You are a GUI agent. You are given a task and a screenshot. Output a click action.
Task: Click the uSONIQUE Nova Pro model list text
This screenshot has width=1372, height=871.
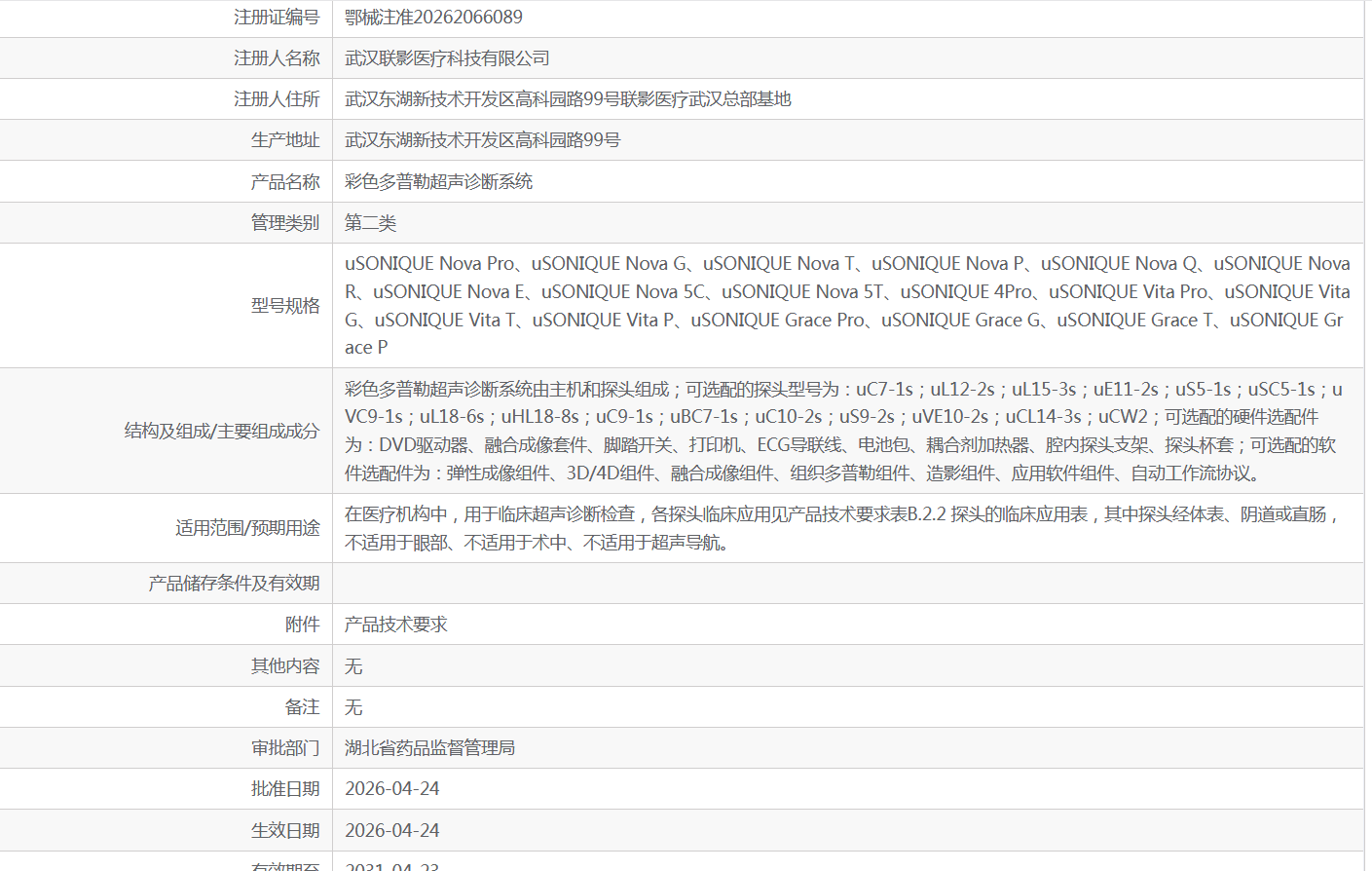(x=847, y=306)
